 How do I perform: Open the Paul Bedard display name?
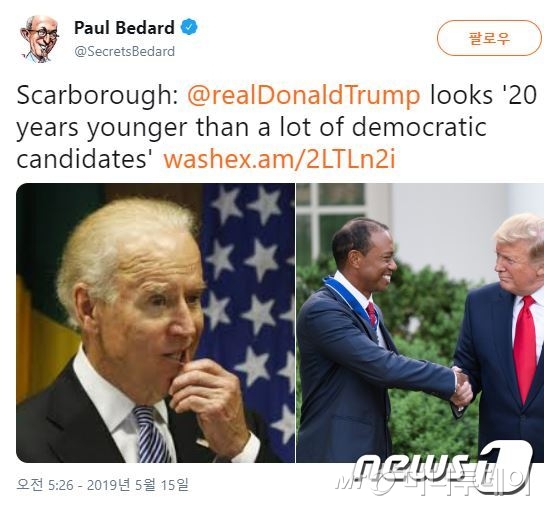pos(124,28)
